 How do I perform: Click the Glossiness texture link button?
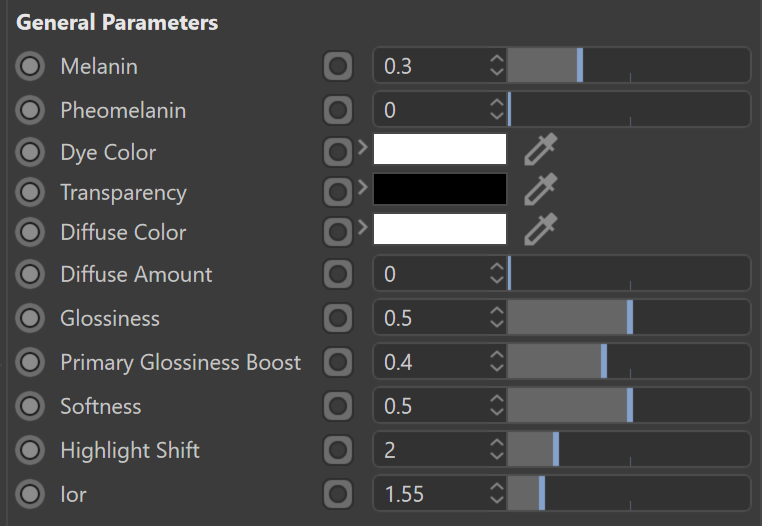click(338, 318)
